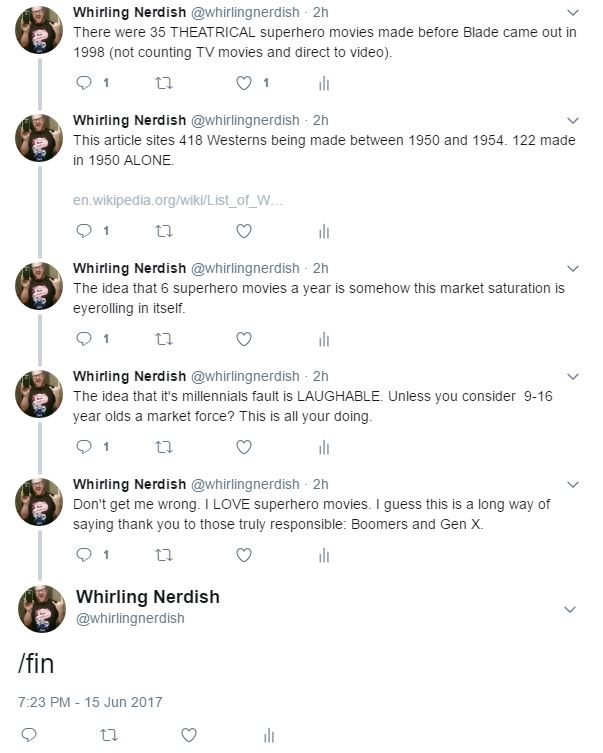The width and height of the screenshot is (603, 753).
Task: Open the dropdown chevron on the /fin tweet
Action: tap(570, 609)
